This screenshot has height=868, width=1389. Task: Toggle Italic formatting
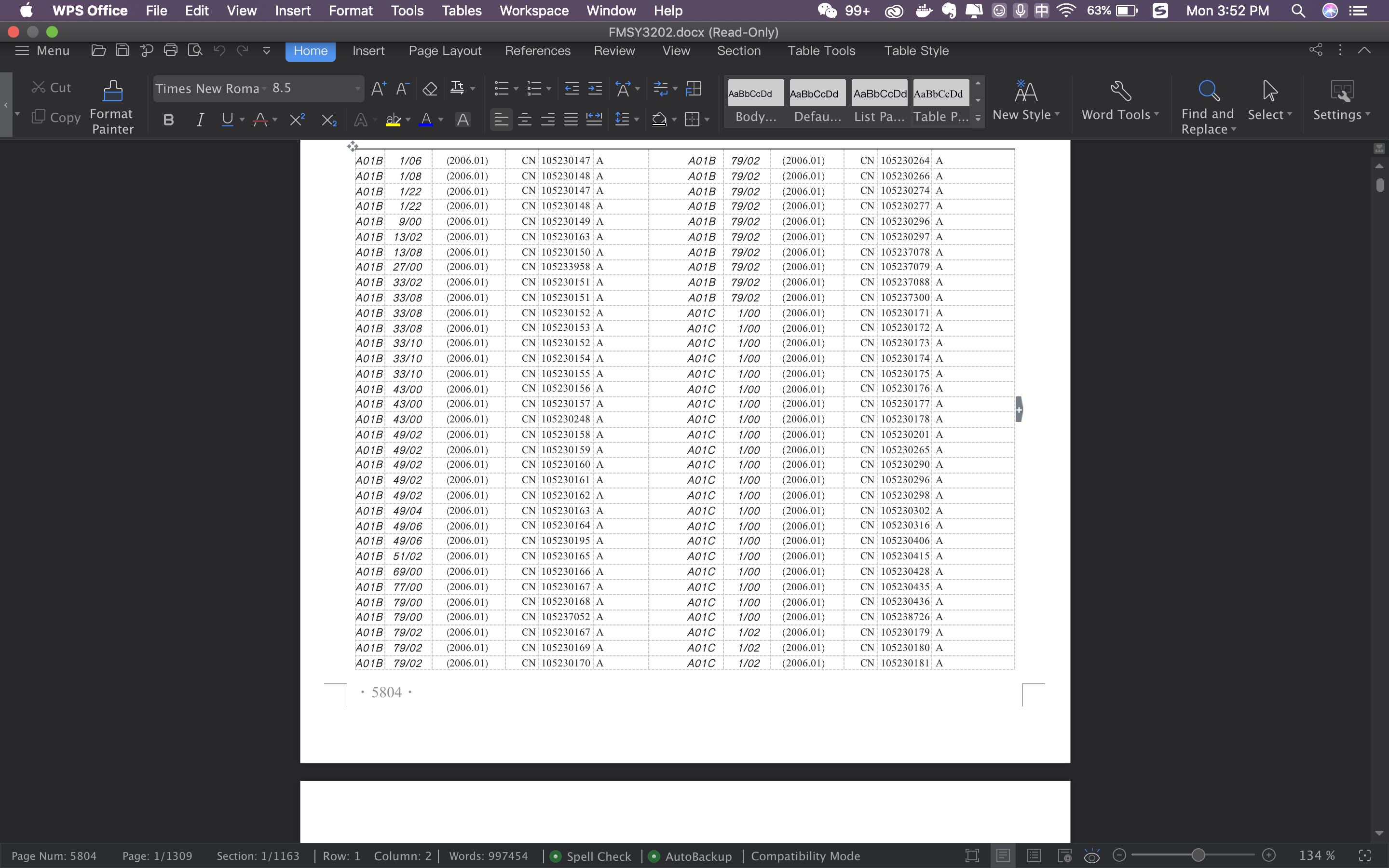(200, 120)
